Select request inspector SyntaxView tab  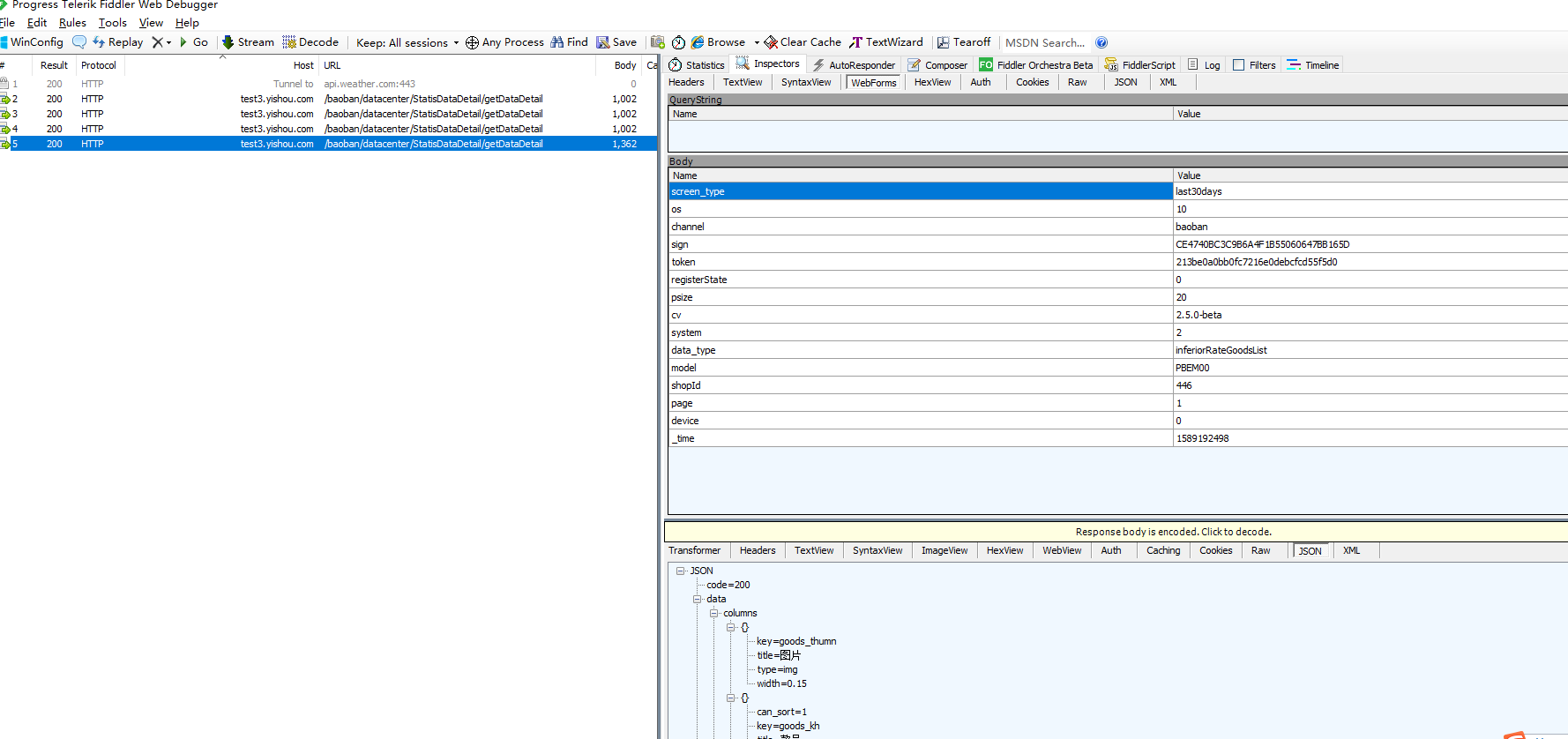(806, 82)
